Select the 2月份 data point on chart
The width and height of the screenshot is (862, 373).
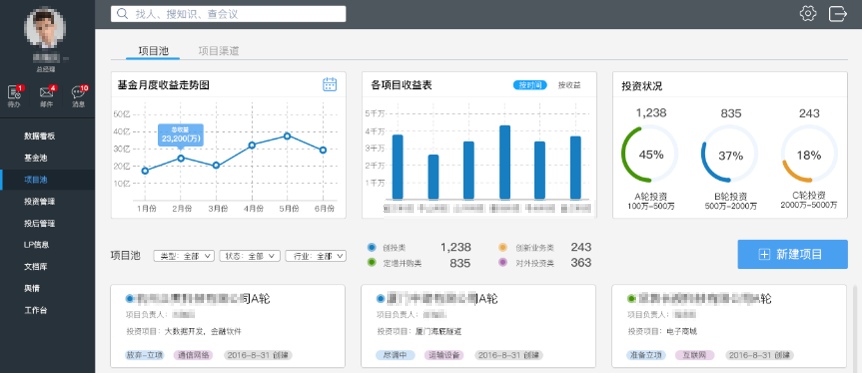180,158
